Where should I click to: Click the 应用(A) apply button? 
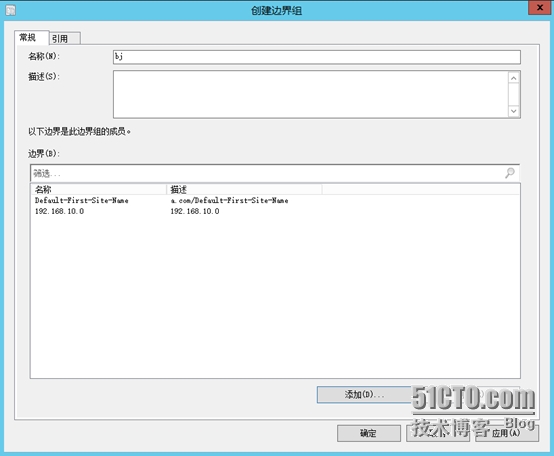507,433
